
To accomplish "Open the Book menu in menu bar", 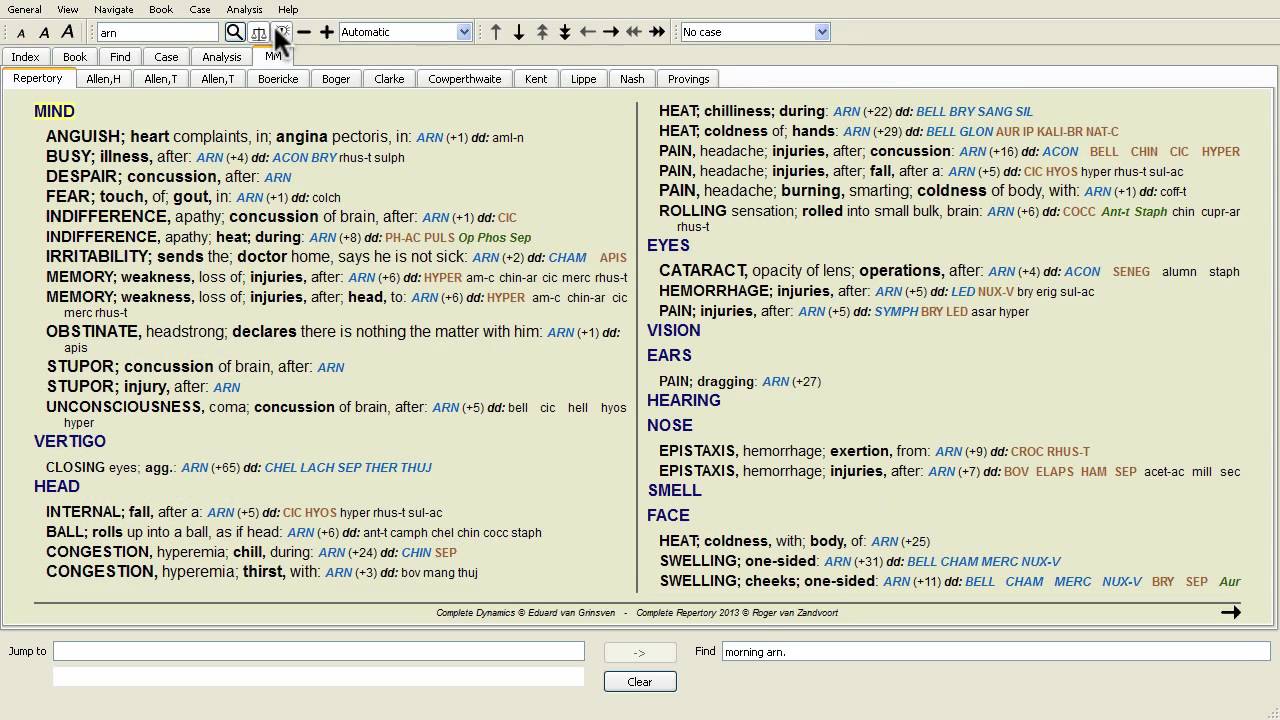I will click(x=161, y=9).
